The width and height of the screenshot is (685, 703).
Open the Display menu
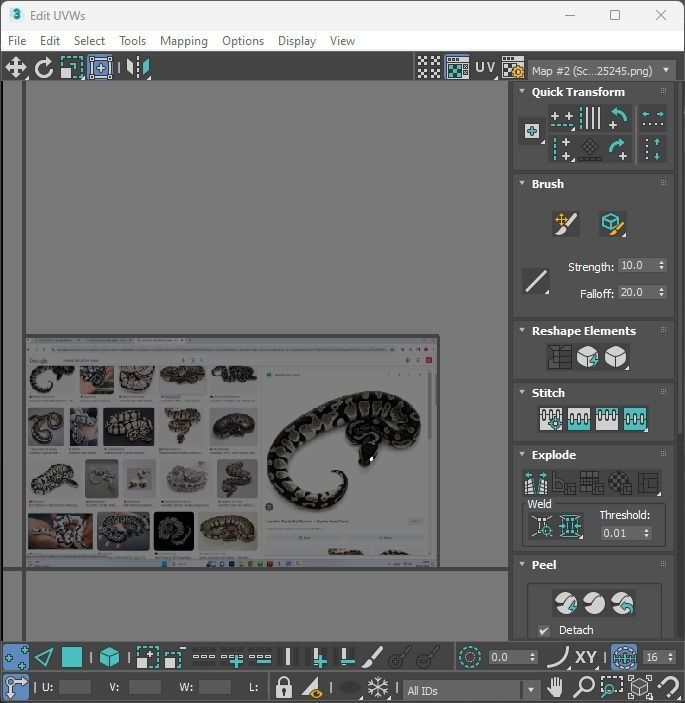tap(297, 41)
